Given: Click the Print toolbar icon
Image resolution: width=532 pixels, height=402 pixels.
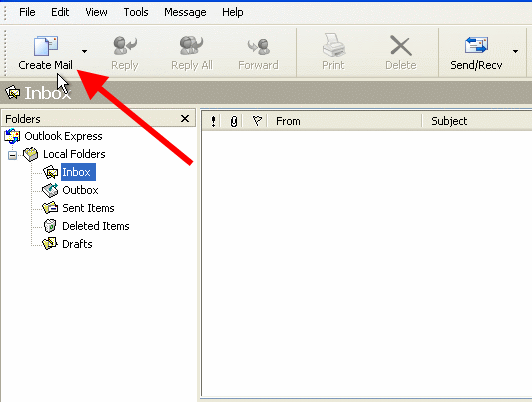Looking at the screenshot, I should tap(334, 45).
